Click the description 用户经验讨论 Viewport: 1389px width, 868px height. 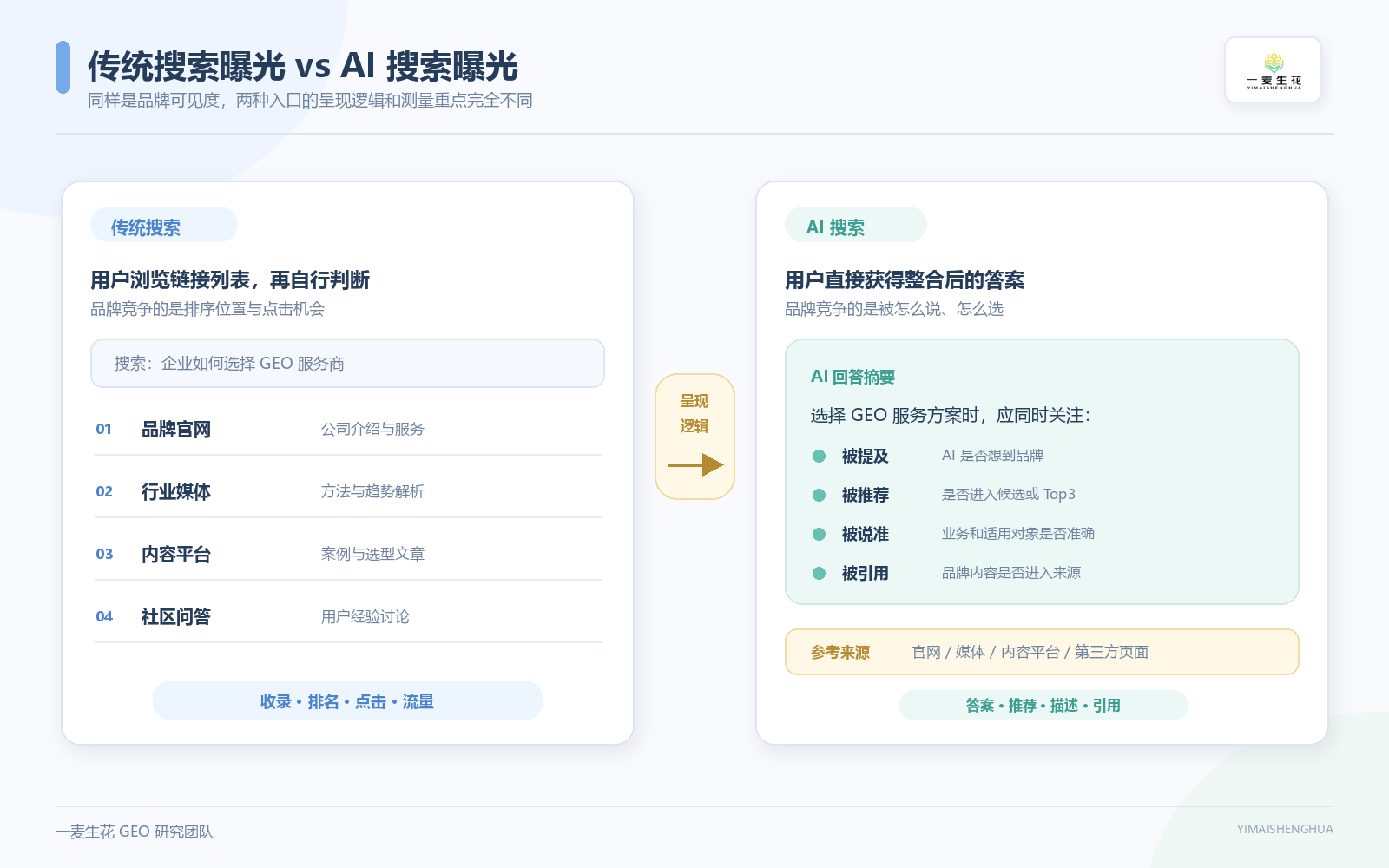tap(365, 616)
